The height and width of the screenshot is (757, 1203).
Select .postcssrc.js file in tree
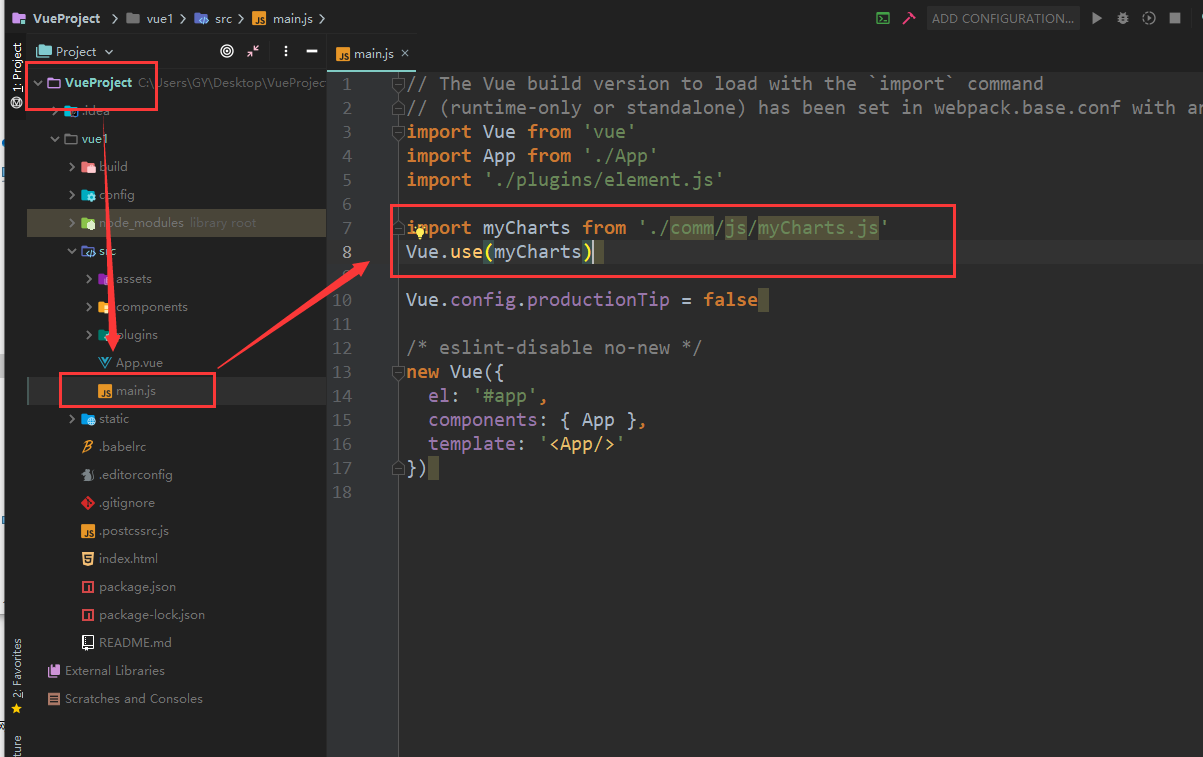(134, 531)
